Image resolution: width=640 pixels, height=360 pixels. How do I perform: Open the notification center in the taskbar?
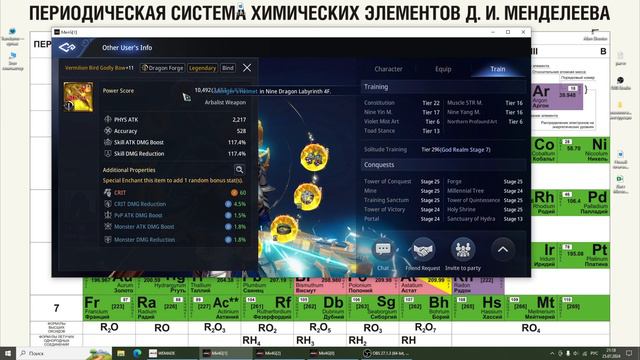tap(629, 353)
